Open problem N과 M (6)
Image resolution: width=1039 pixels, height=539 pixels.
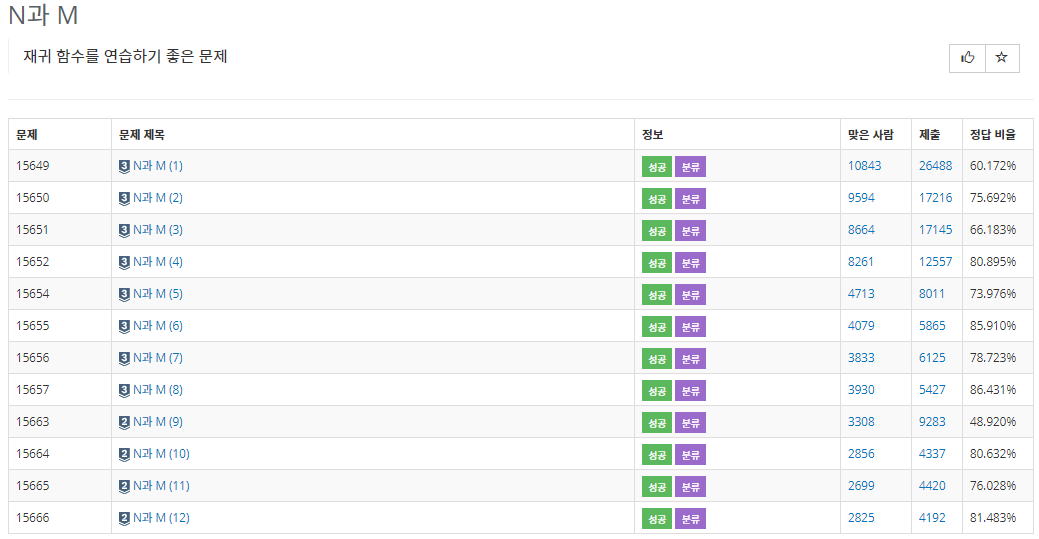(x=158, y=326)
